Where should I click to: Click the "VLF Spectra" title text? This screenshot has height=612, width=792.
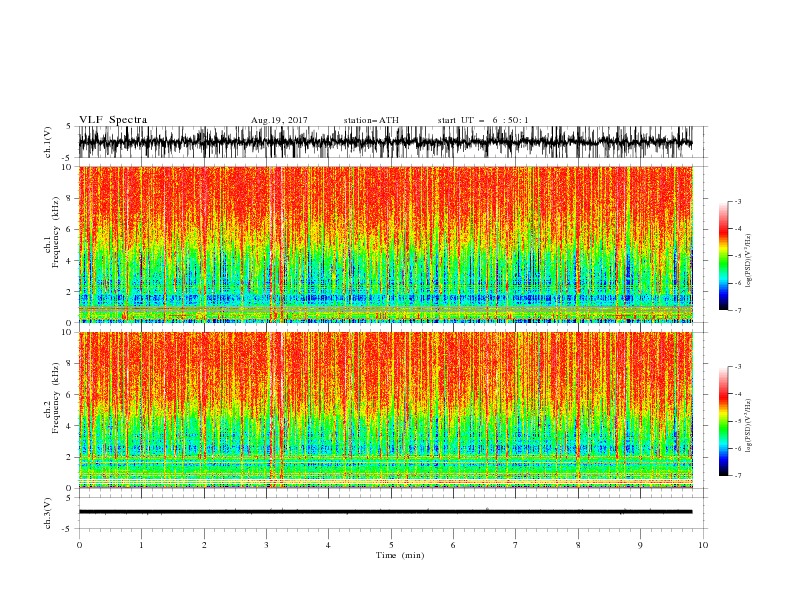pyautogui.click(x=113, y=120)
